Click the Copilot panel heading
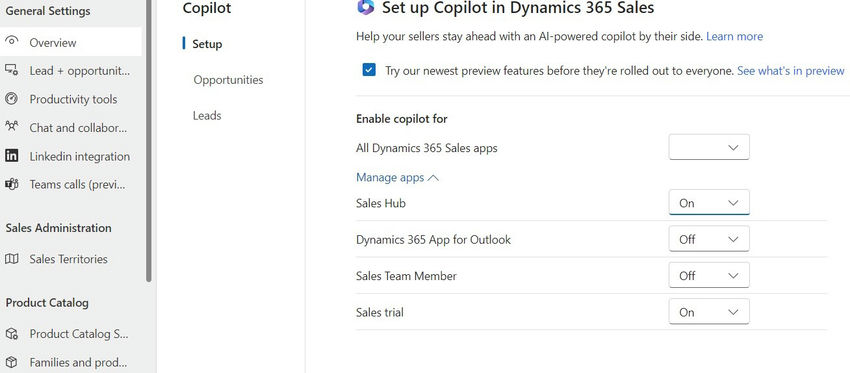The image size is (850, 373). point(207,8)
